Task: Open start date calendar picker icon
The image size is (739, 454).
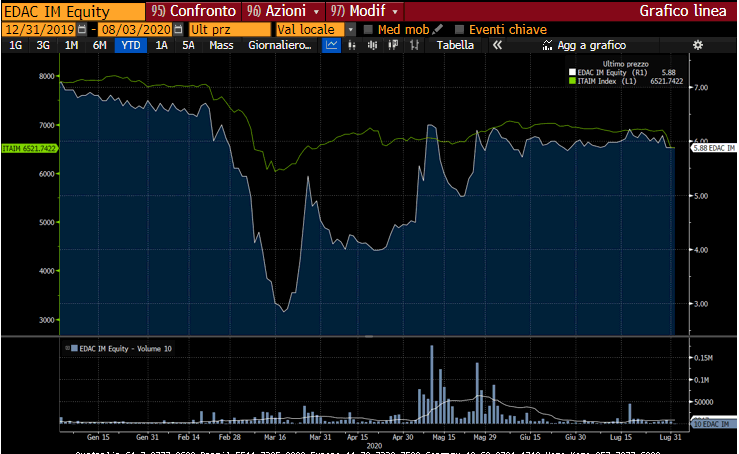Action: (x=81, y=30)
